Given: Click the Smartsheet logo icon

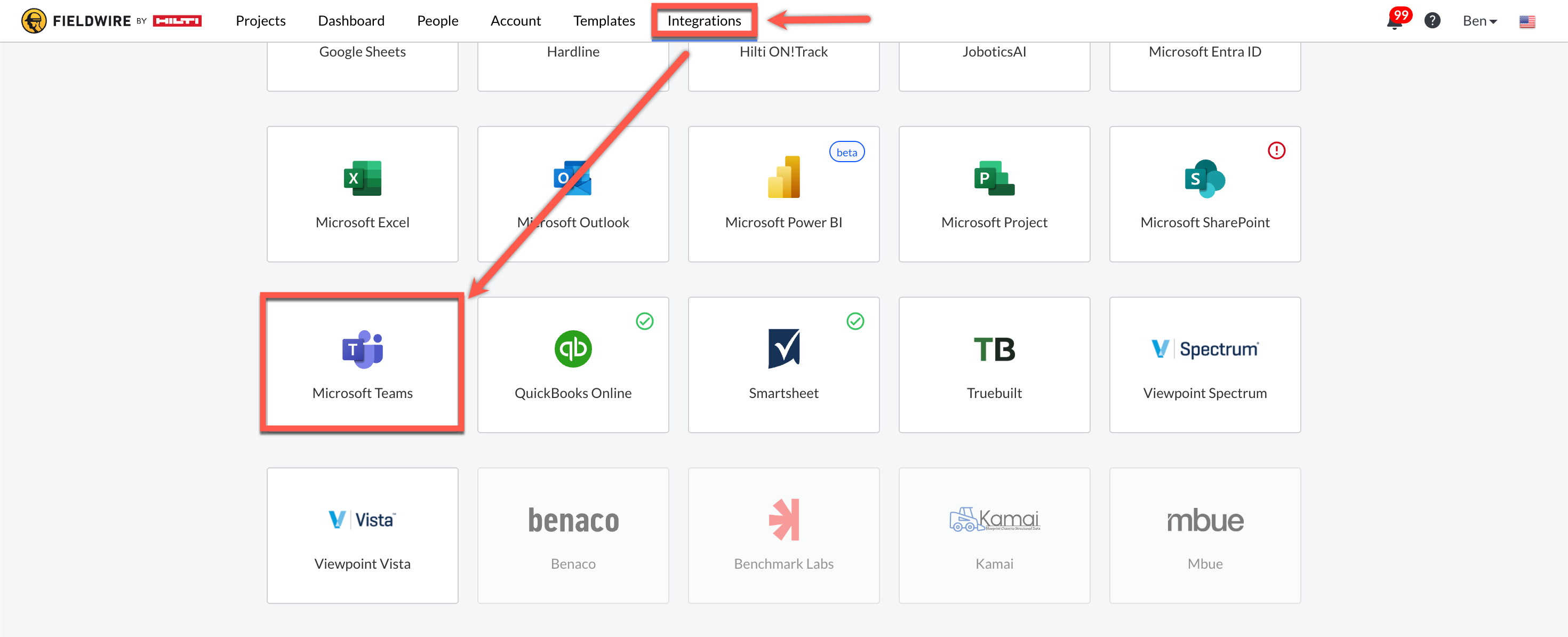Looking at the screenshot, I should (783, 349).
